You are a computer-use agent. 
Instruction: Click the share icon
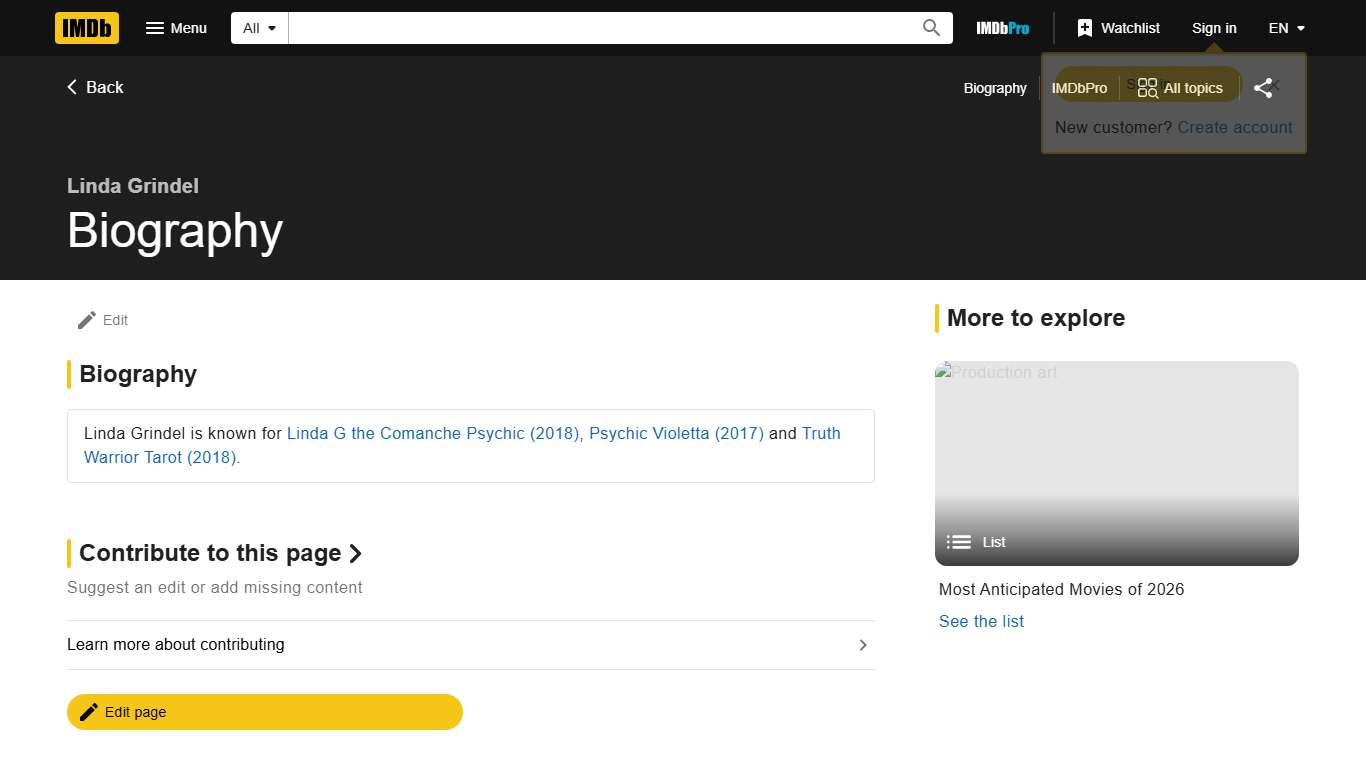pyautogui.click(x=1263, y=88)
